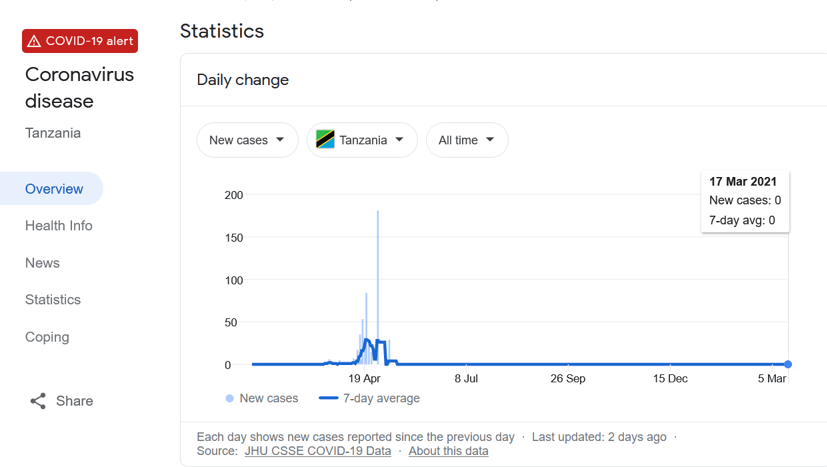The height and width of the screenshot is (467, 827).
Task: Click the Tanzania flag icon
Action: 325,140
